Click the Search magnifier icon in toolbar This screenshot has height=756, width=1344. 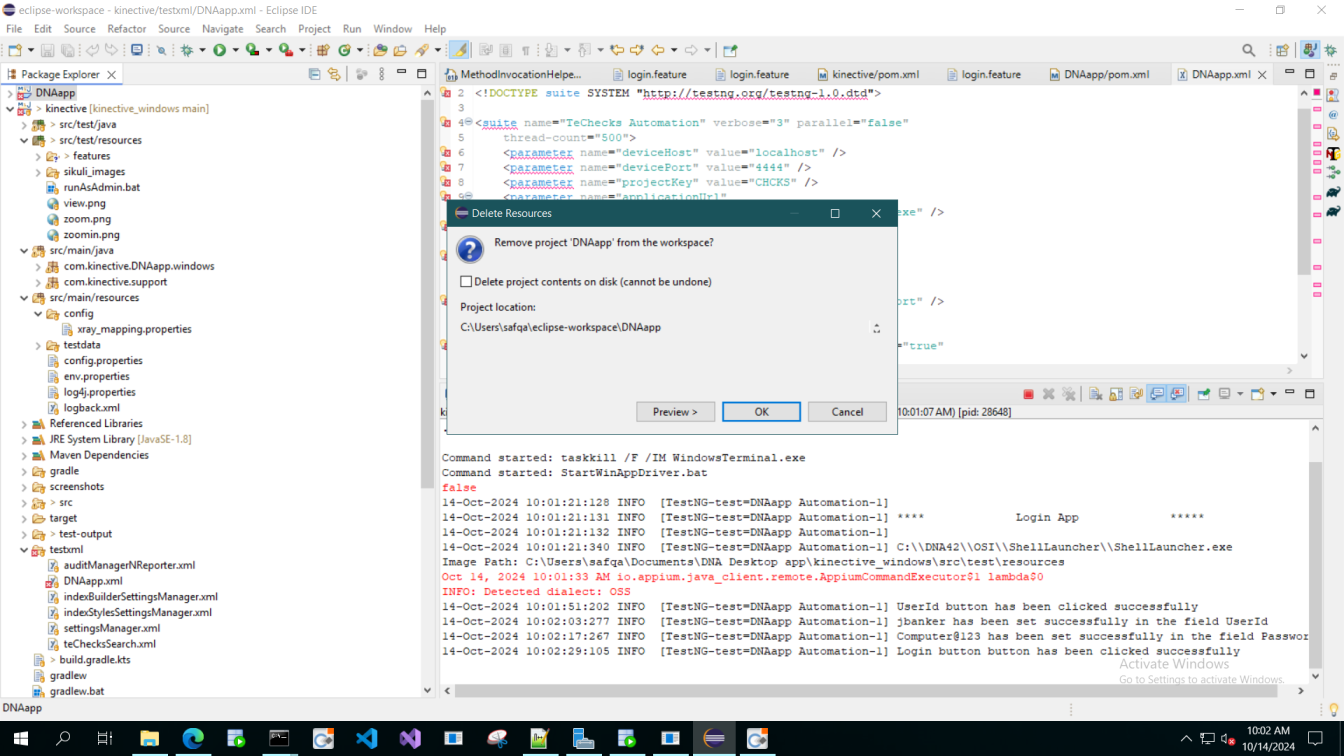point(1248,50)
